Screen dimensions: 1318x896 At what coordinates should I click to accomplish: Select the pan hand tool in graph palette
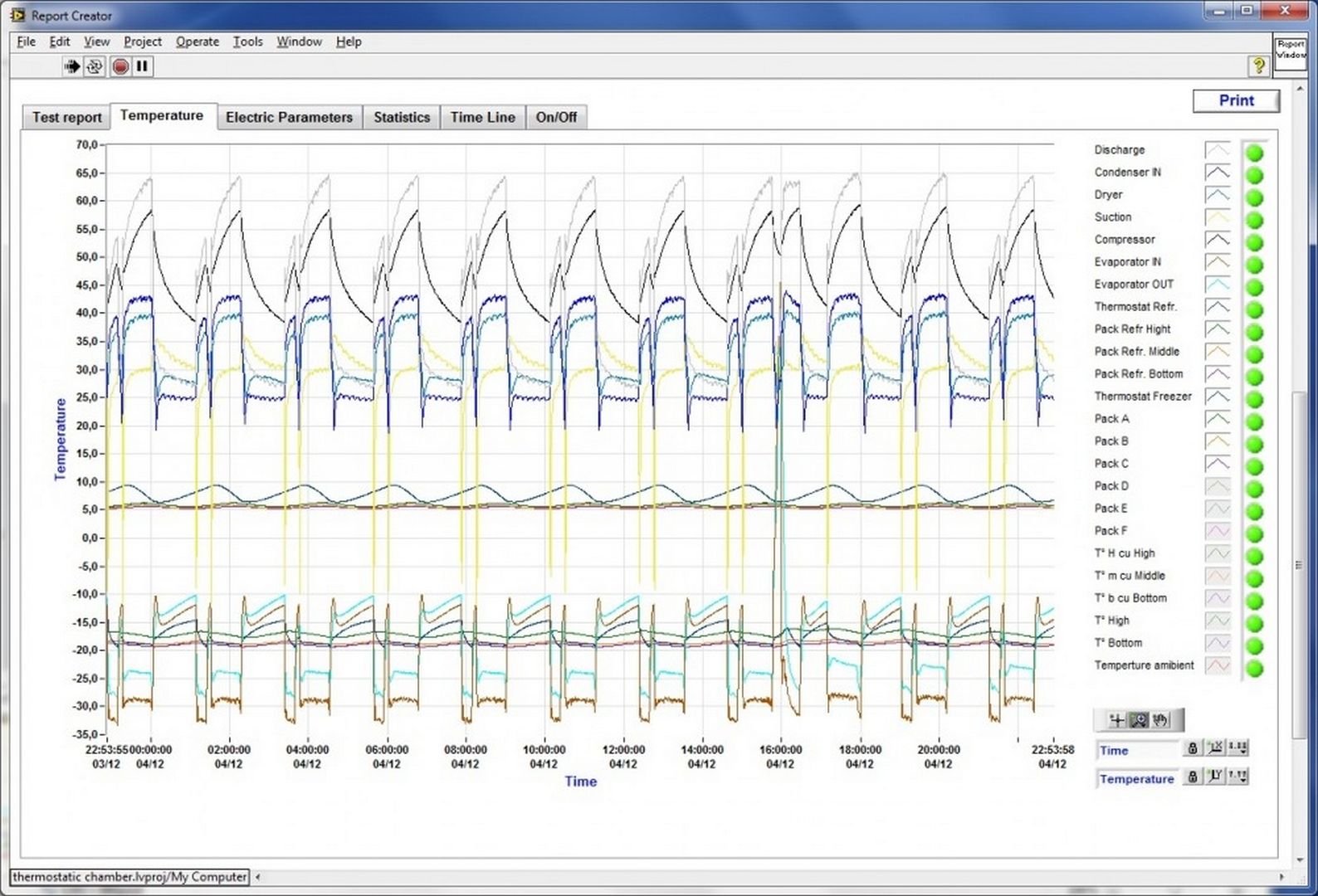1160,720
